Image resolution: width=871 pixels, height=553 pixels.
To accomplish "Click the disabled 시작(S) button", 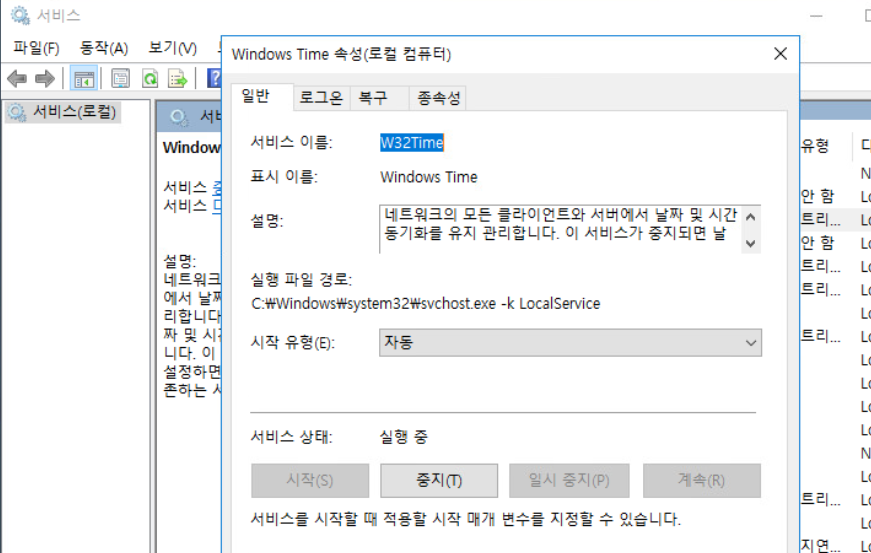I will tap(310, 480).
